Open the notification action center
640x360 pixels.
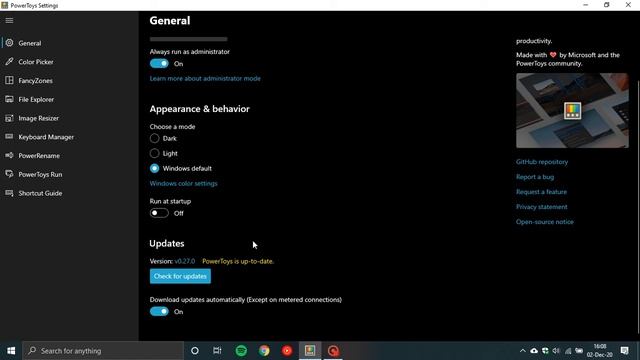tap(624, 351)
